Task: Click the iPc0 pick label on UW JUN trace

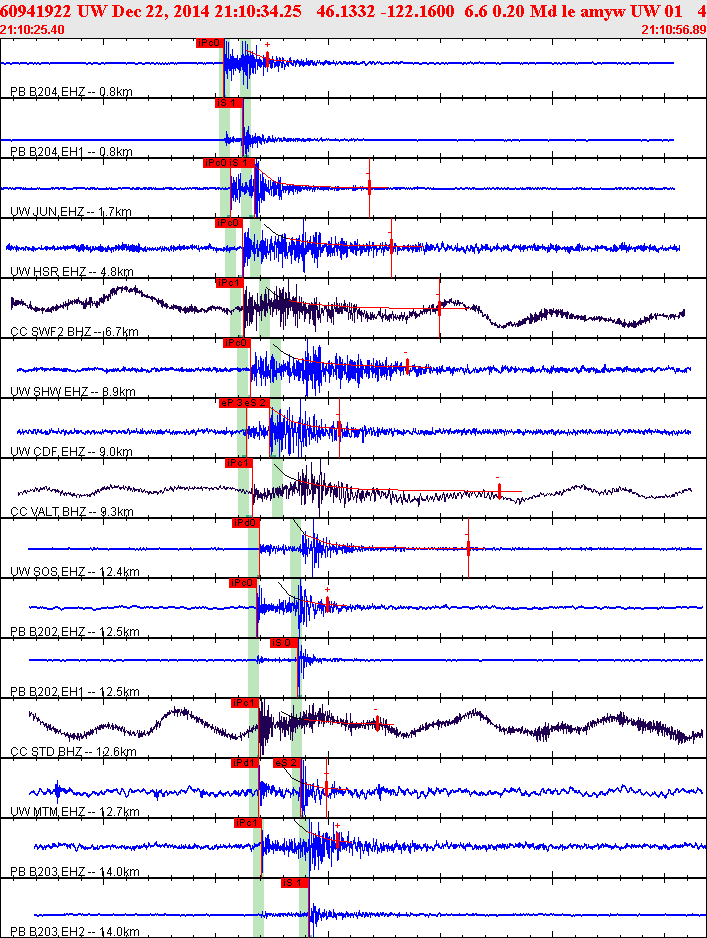Action: point(216,163)
